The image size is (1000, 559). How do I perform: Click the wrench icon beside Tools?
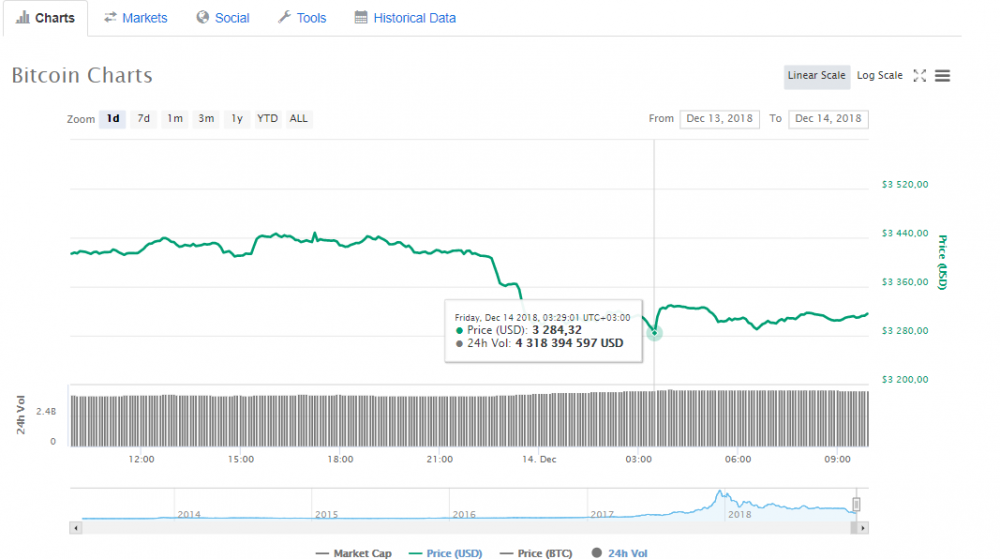point(284,17)
